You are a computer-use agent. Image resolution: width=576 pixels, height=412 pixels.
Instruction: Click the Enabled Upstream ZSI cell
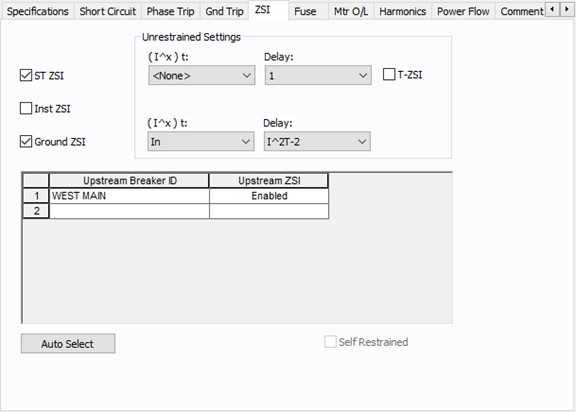(269, 196)
